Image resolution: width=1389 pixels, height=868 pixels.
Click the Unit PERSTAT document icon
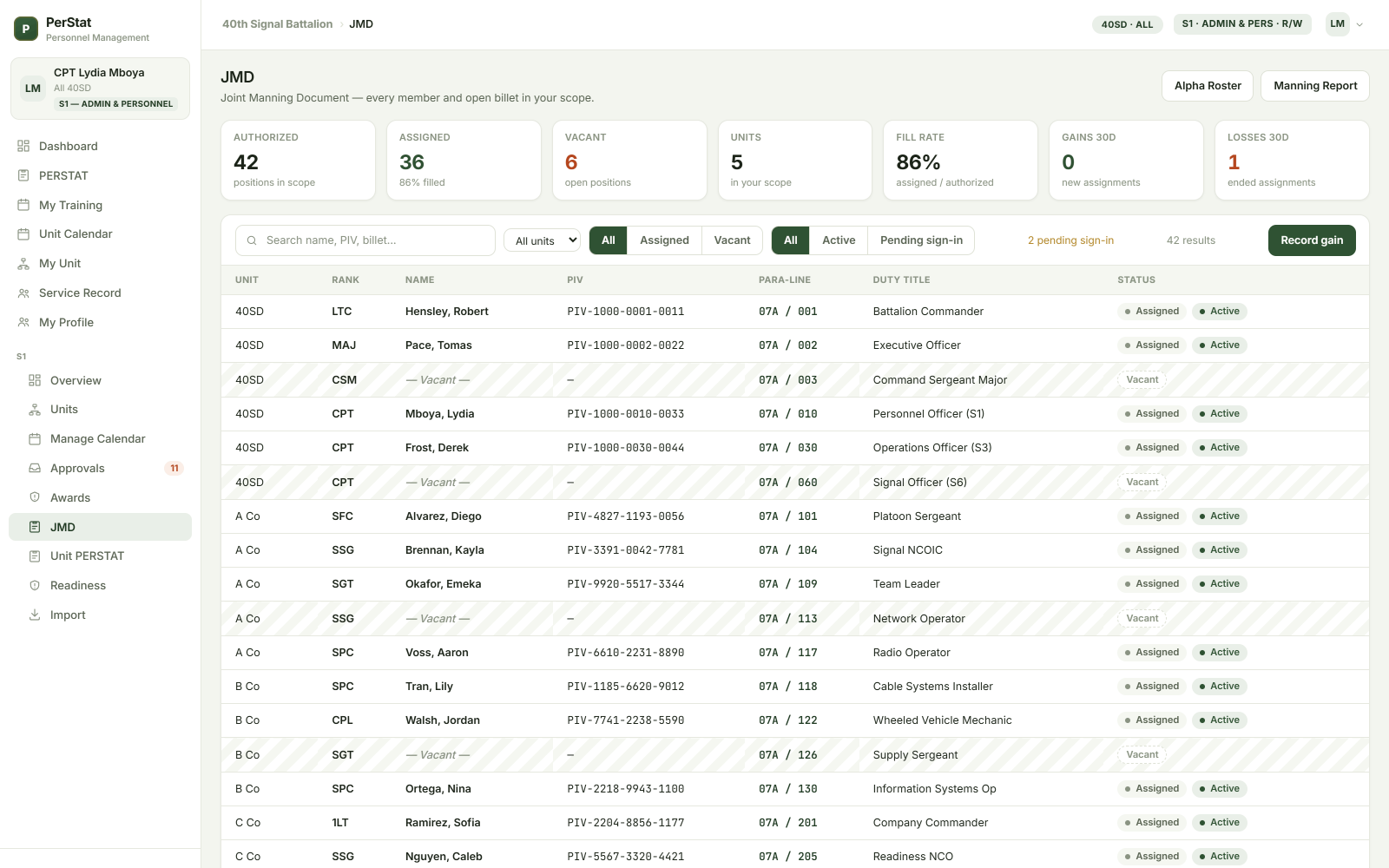35,556
